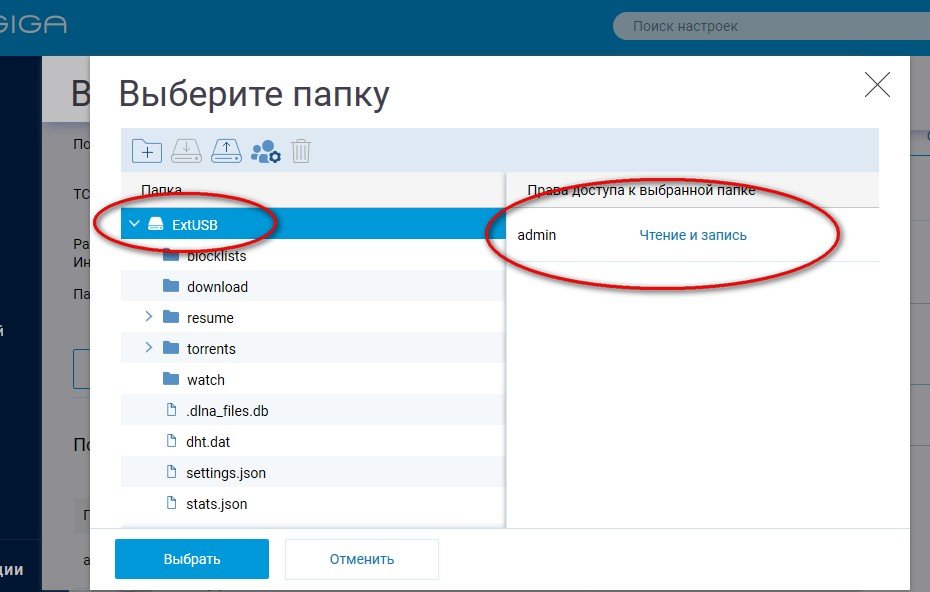Open the access rights users icon
Viewport: 930px width, 592px height.
pyautogui.click(x=265, y=151)
